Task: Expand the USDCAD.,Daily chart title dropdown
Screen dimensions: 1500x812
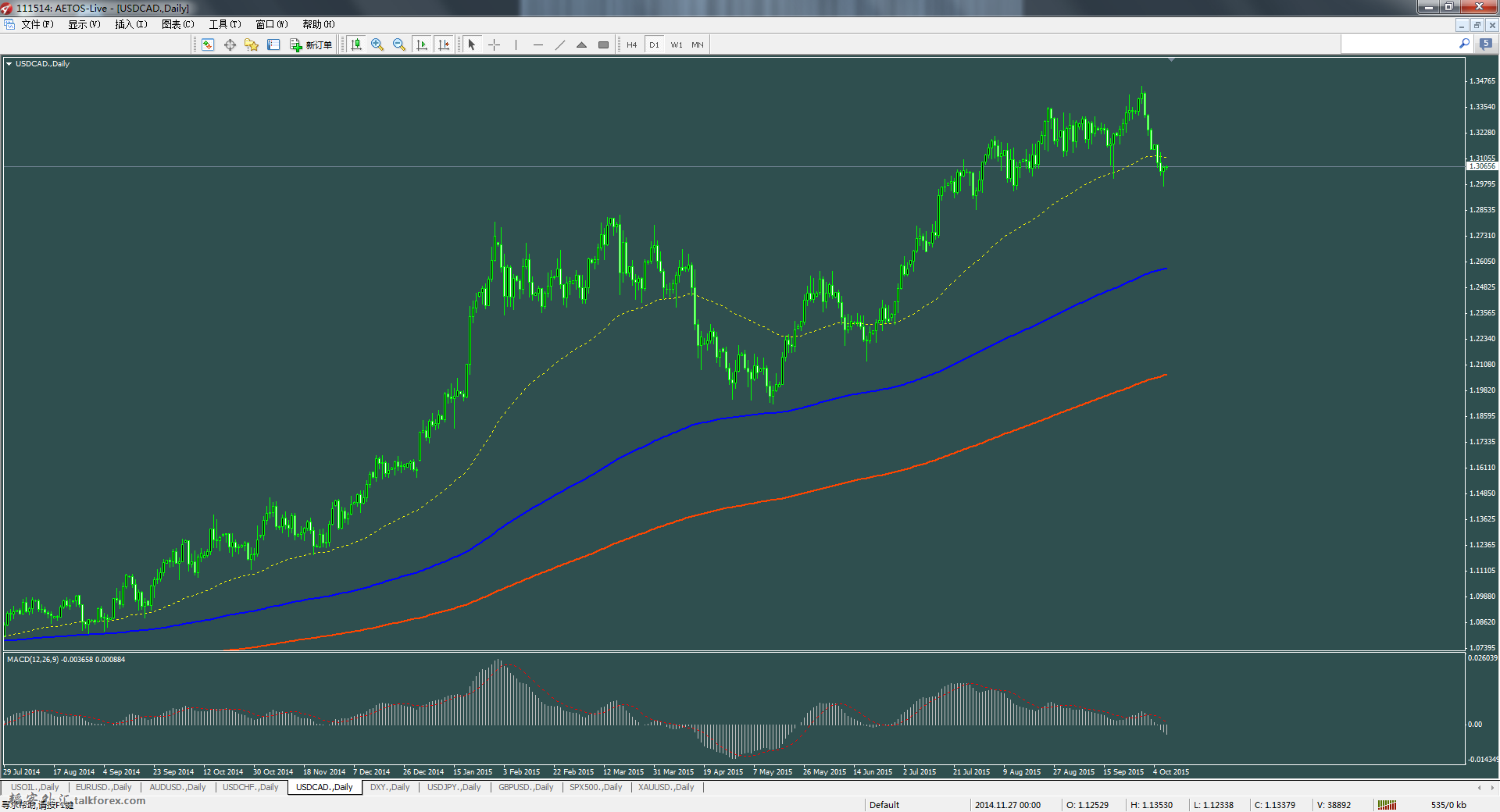Action: (9, 64)
